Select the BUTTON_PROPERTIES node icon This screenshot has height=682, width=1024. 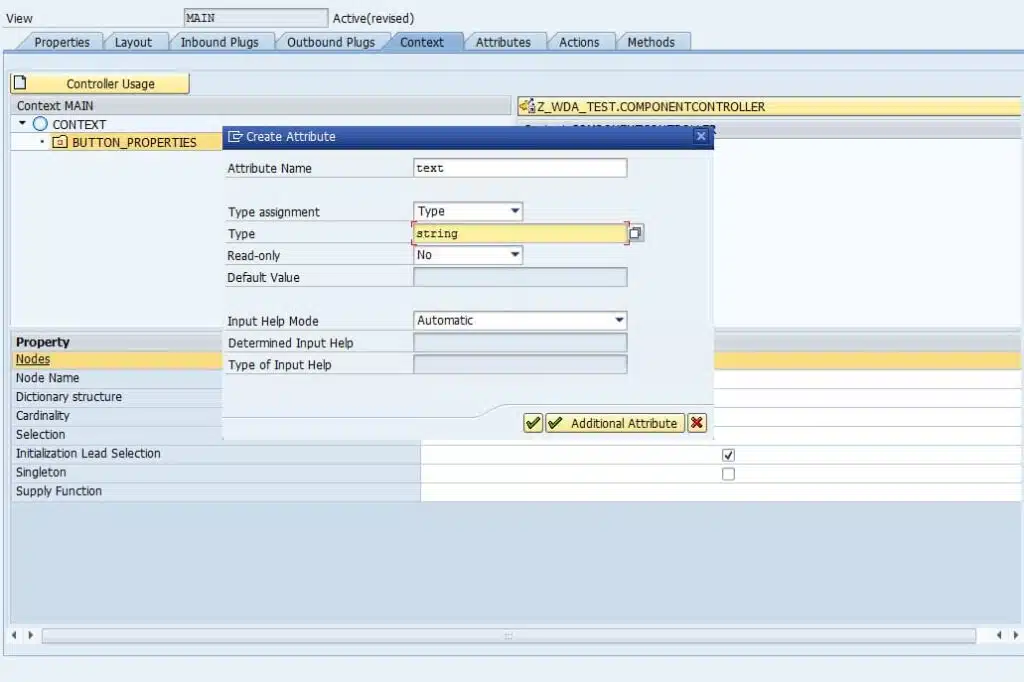[x=59, y=142]
